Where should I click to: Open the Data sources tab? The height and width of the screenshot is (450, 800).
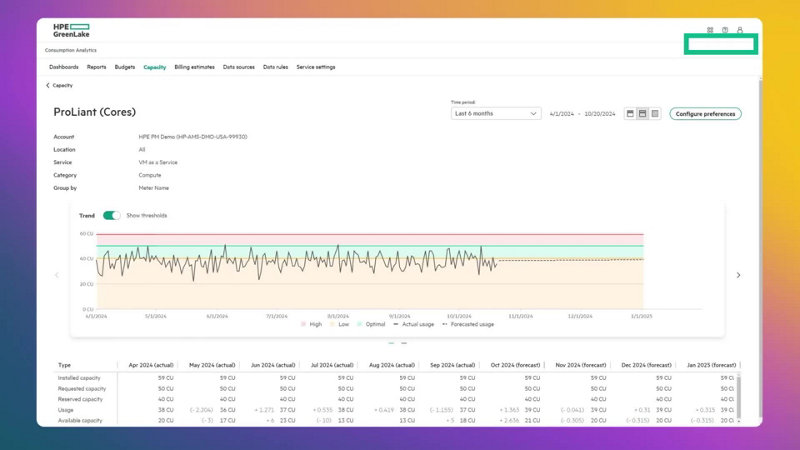[x=239, y=67]
